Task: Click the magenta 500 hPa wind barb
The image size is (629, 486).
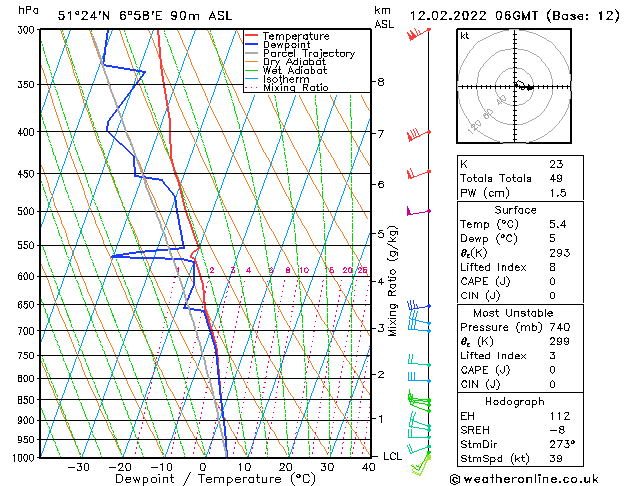Action: pyautogui.click(x=418, y=211)
